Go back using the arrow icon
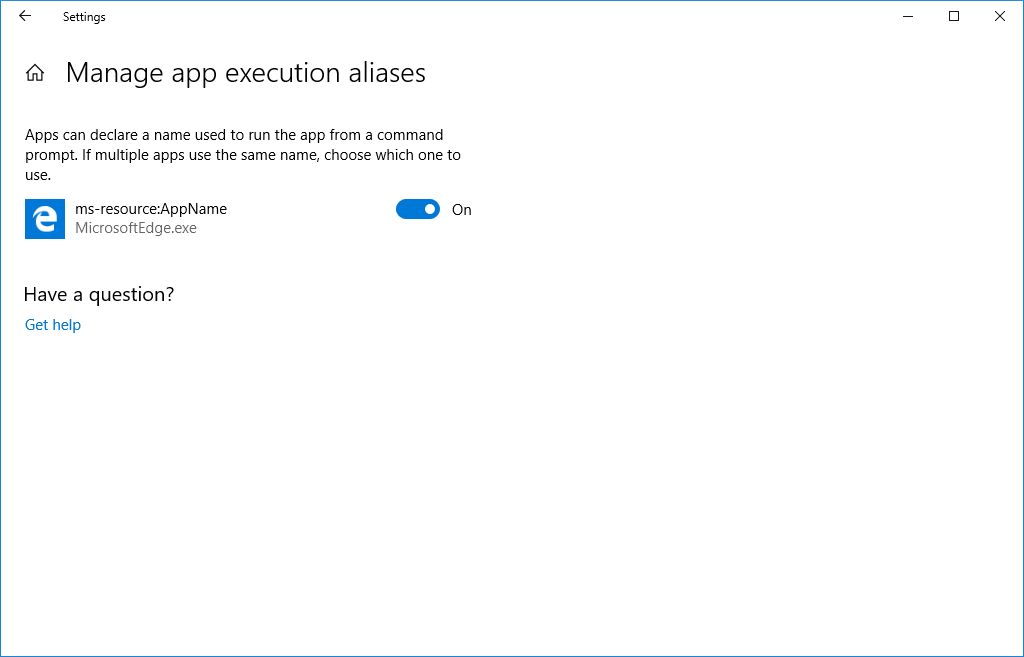This screenshot has height=657, width=1024. click(25, 16)
